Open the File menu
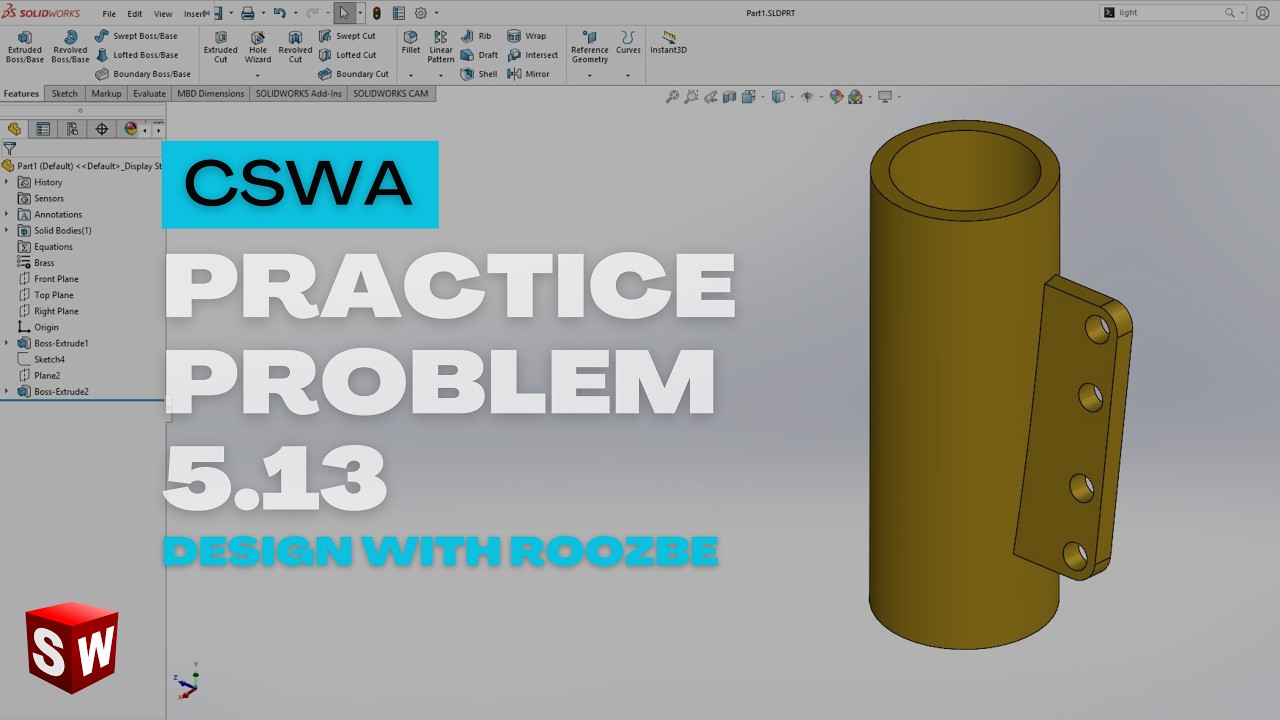The width and height of the screenshot is (1280, 720). pyautogui.click(x=109, y=14)
